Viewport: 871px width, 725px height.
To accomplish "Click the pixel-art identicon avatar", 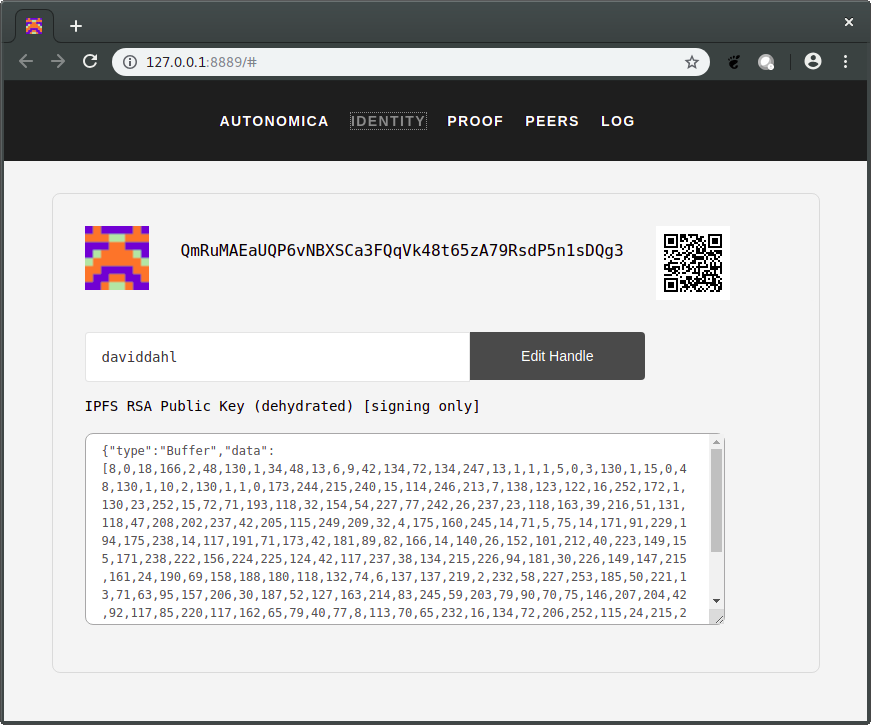I will [x=117, y=258].
